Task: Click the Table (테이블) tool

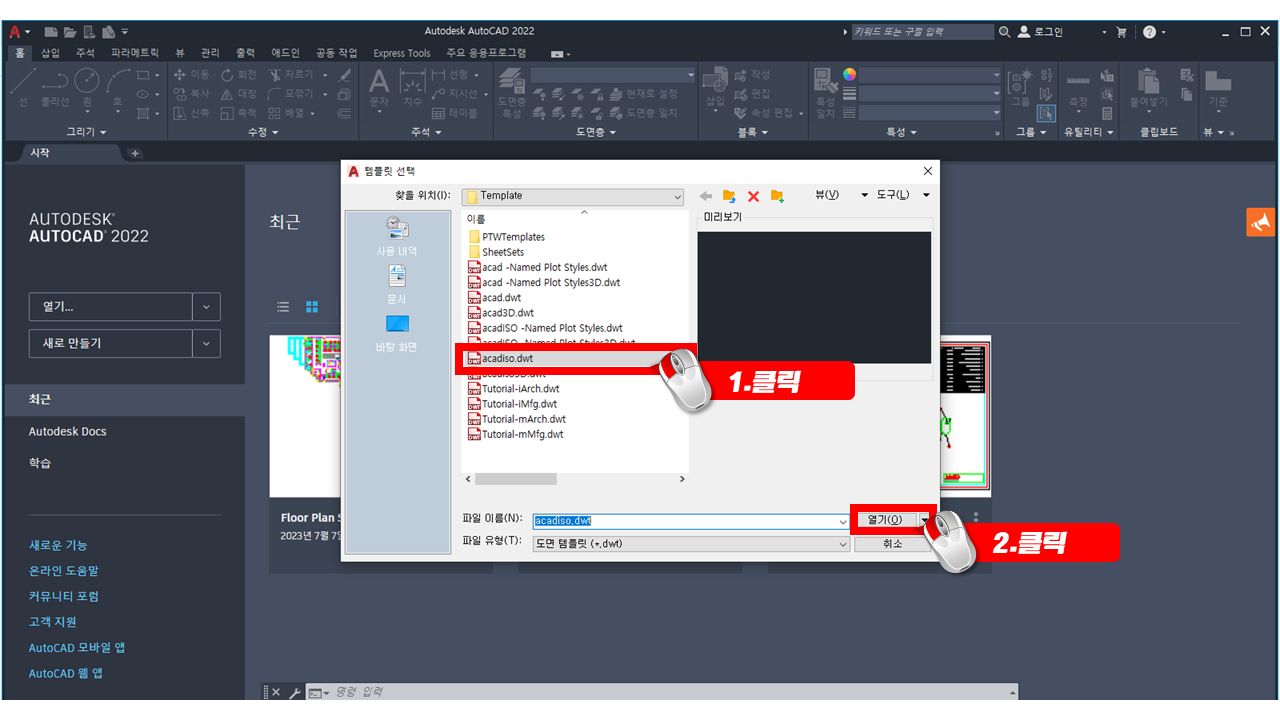Action: point(455,113)
